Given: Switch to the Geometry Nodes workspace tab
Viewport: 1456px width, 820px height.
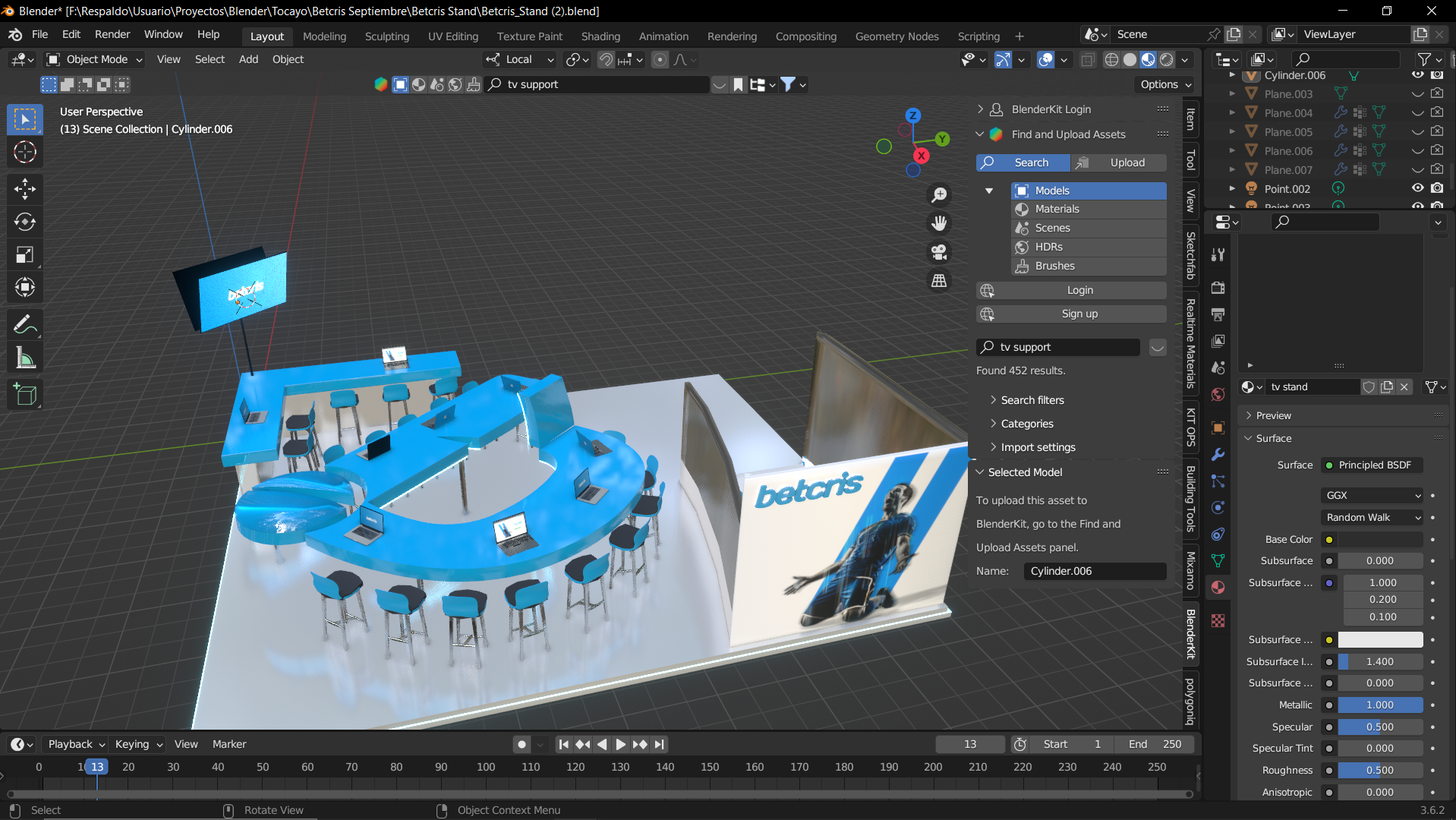Looking at the screenshot, I should coord(897,36).
